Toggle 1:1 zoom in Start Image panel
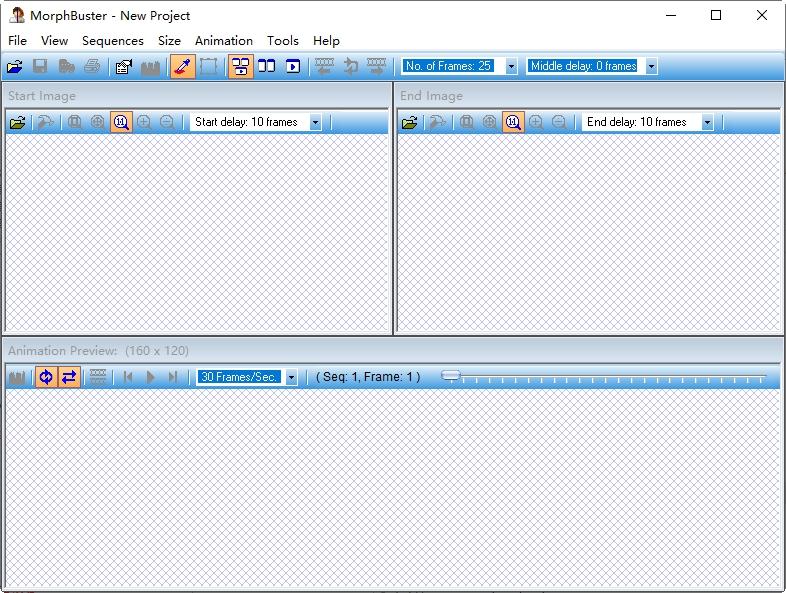 [x=121, y=122]
